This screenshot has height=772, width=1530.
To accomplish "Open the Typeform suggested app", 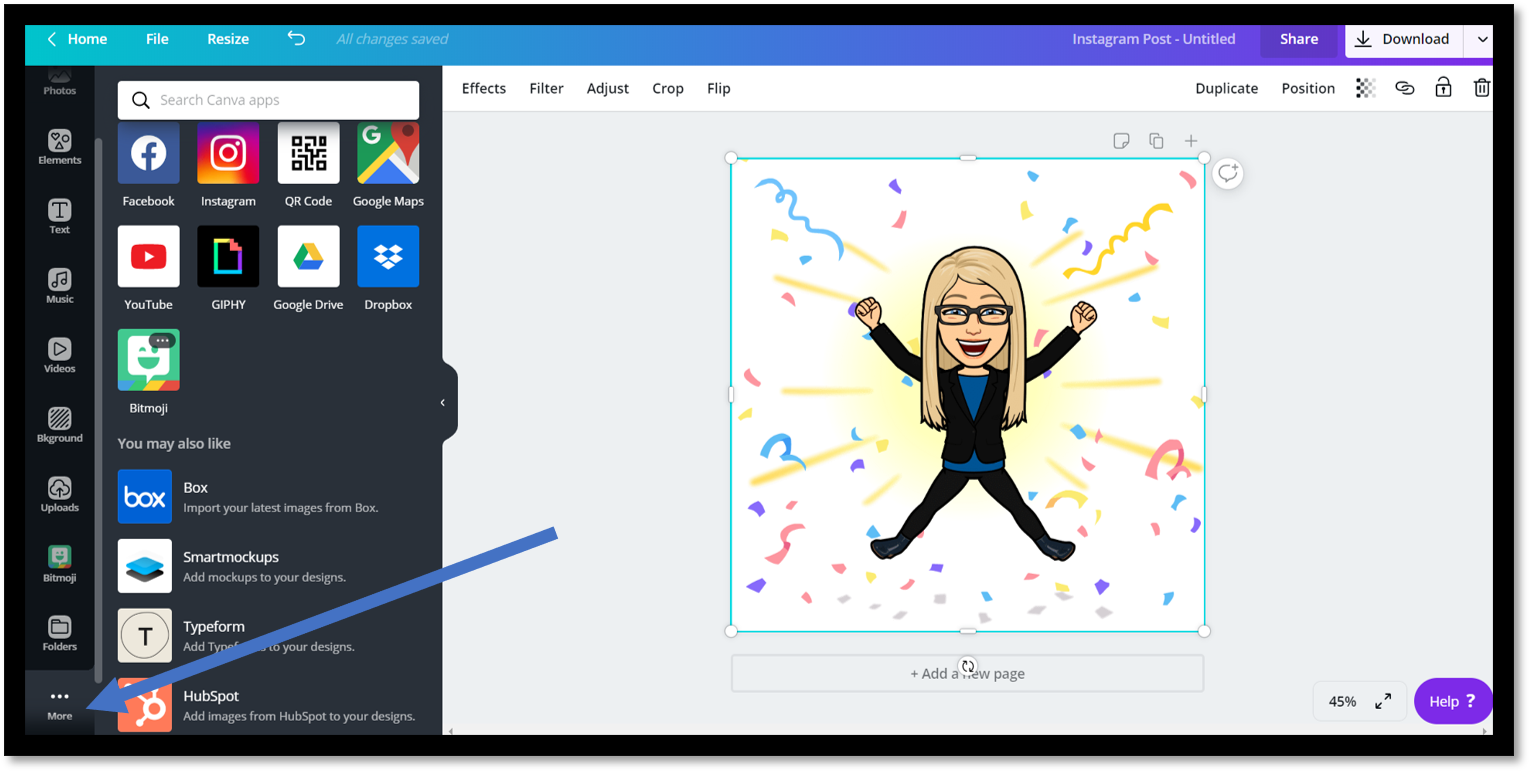I will point(268,636).
